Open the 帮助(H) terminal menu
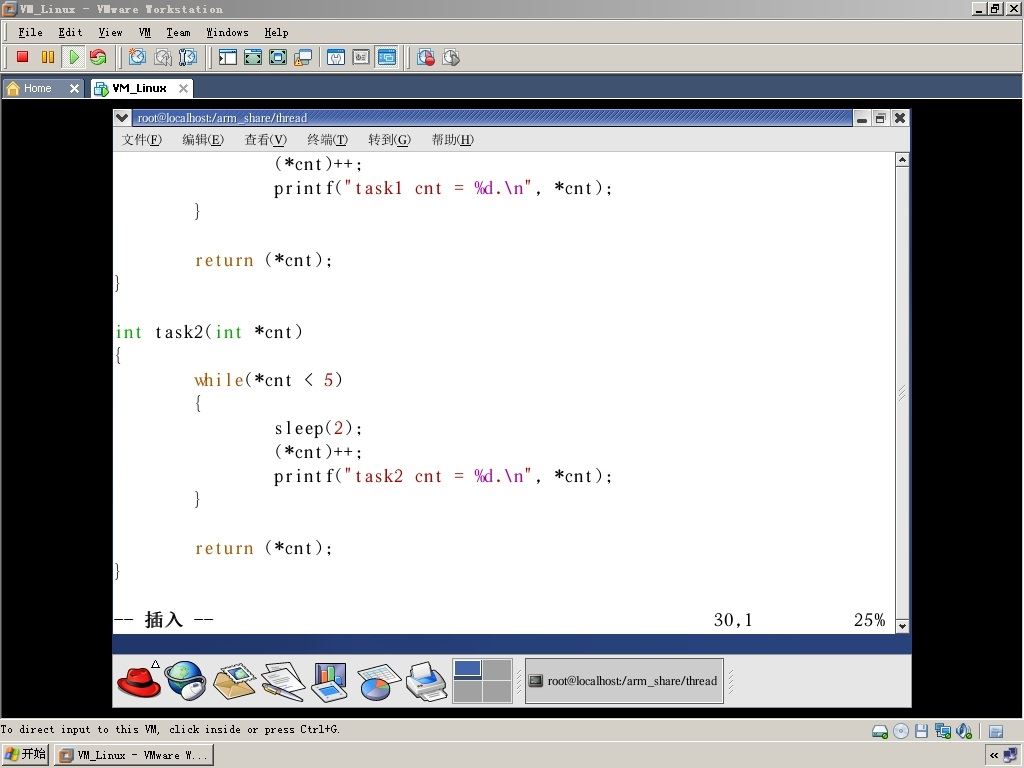This screenshot has height=768, width=1024. pos(453,139)
